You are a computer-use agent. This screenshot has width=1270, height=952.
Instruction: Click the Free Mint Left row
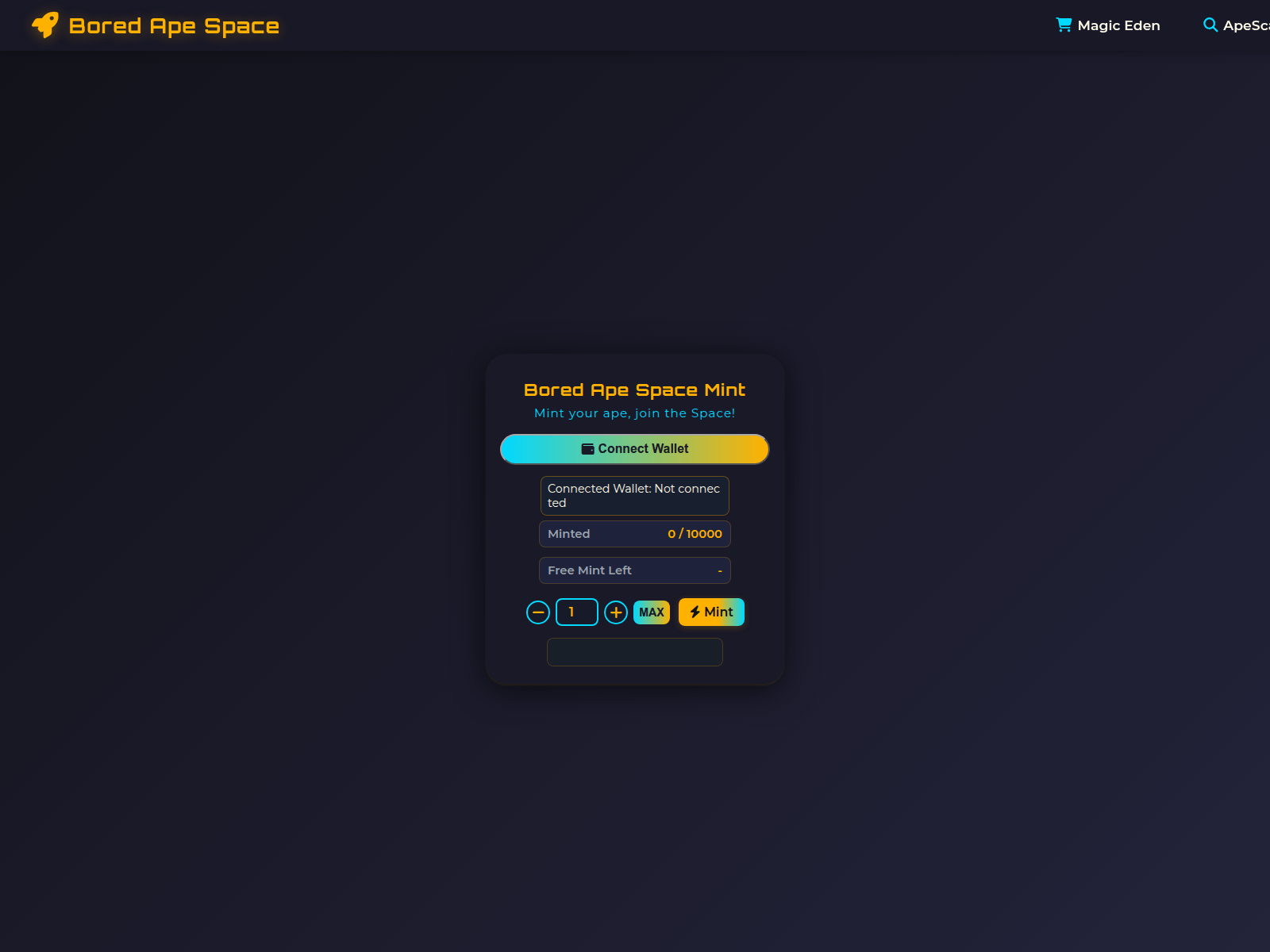[x=635, y=570]
